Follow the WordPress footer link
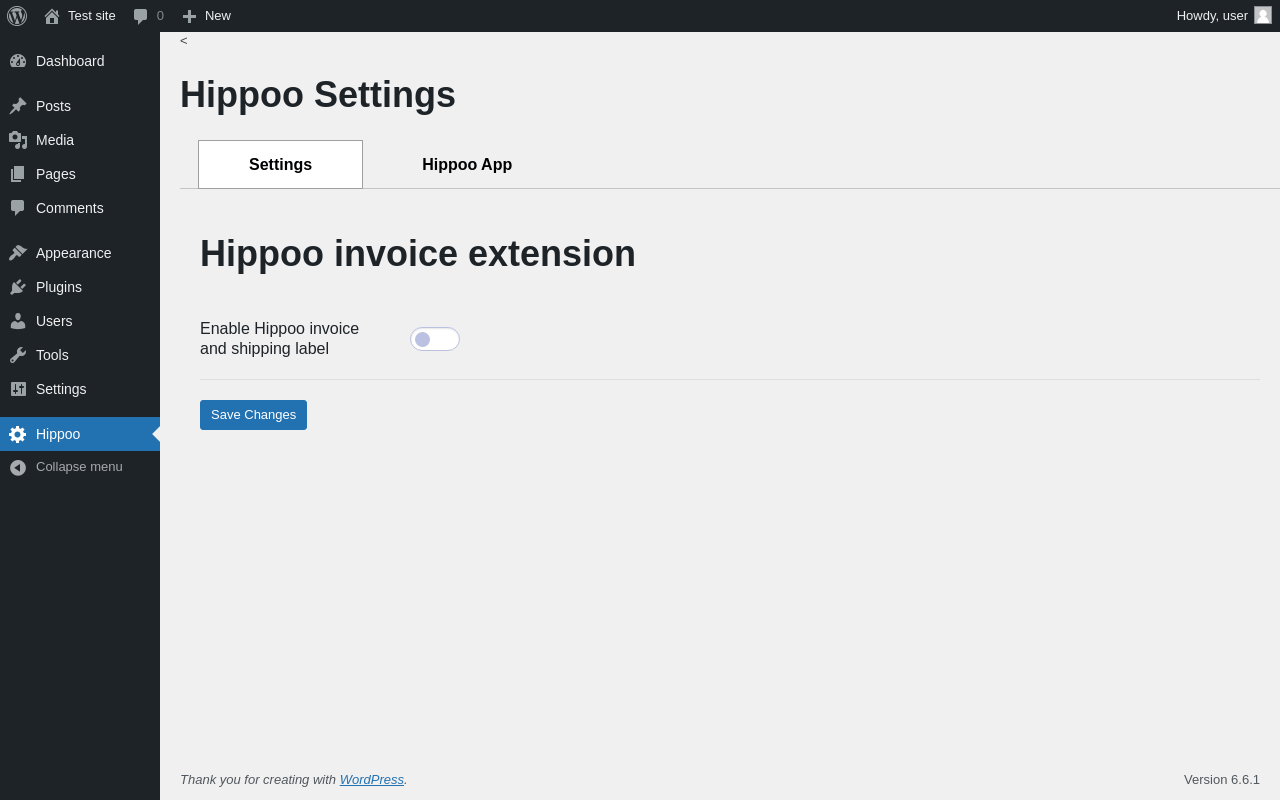Screen dimensions: 1280x800 pos(371,780)
